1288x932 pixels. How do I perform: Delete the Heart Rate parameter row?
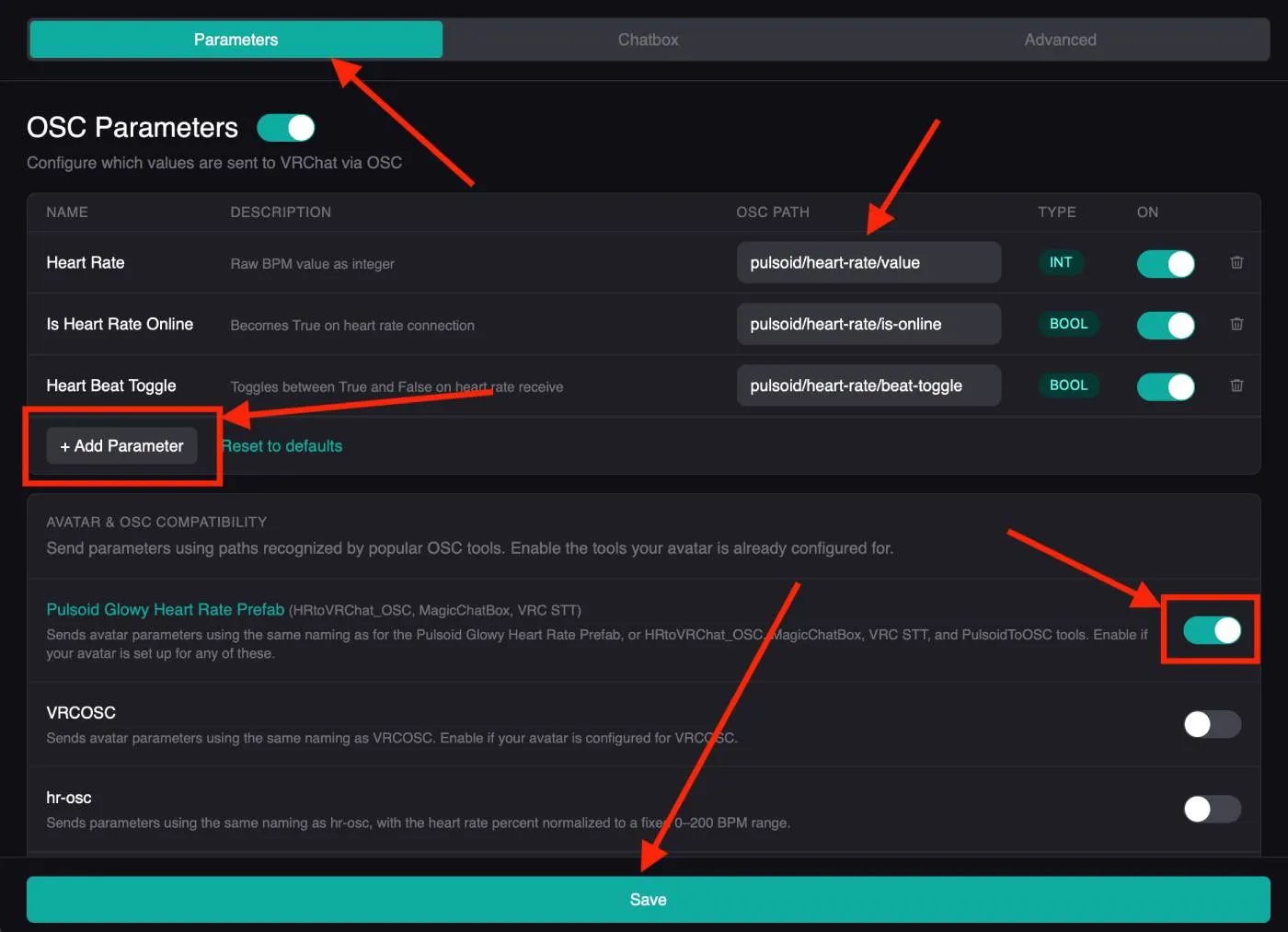1236,262
